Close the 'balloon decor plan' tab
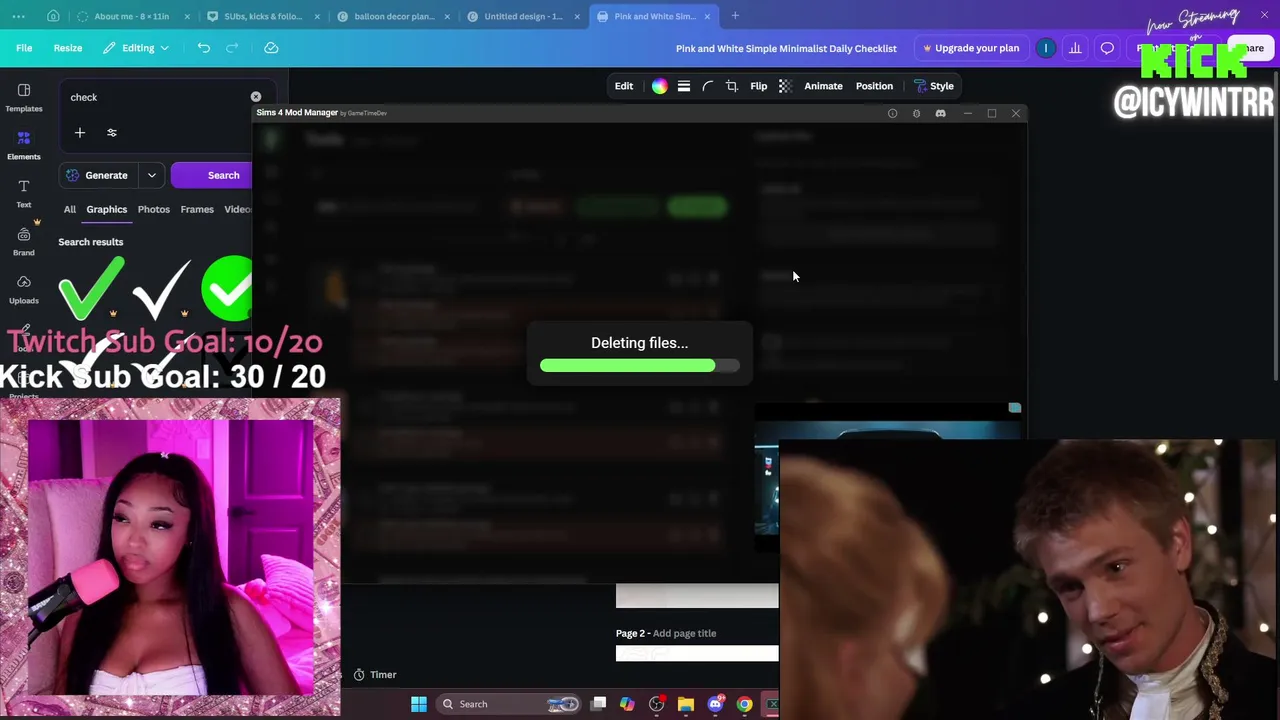The width and height of the screenshot is (1280, 720). 447,16
